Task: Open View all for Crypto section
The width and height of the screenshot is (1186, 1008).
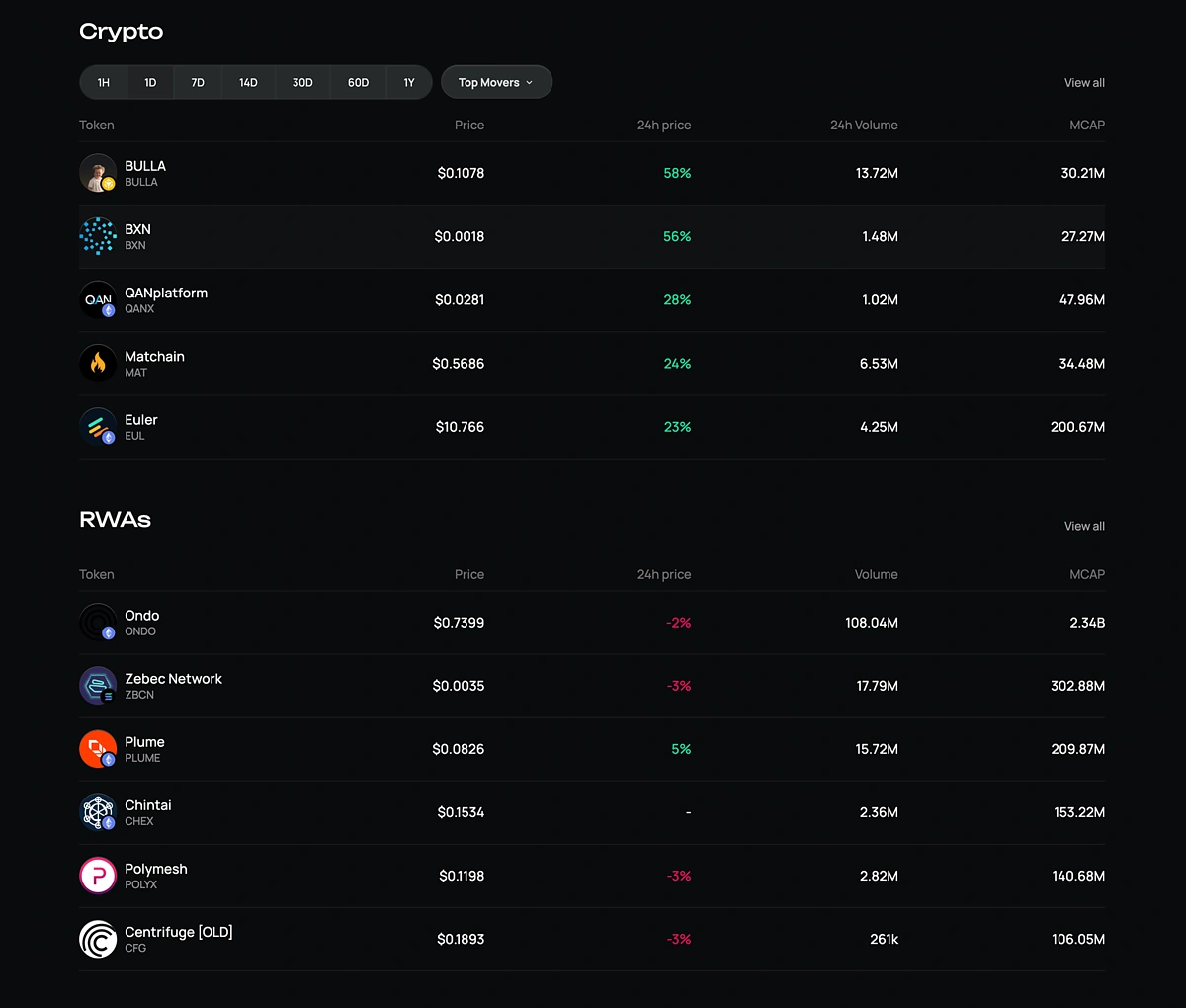Action: pyautogui.click(x=1083, y=82)
